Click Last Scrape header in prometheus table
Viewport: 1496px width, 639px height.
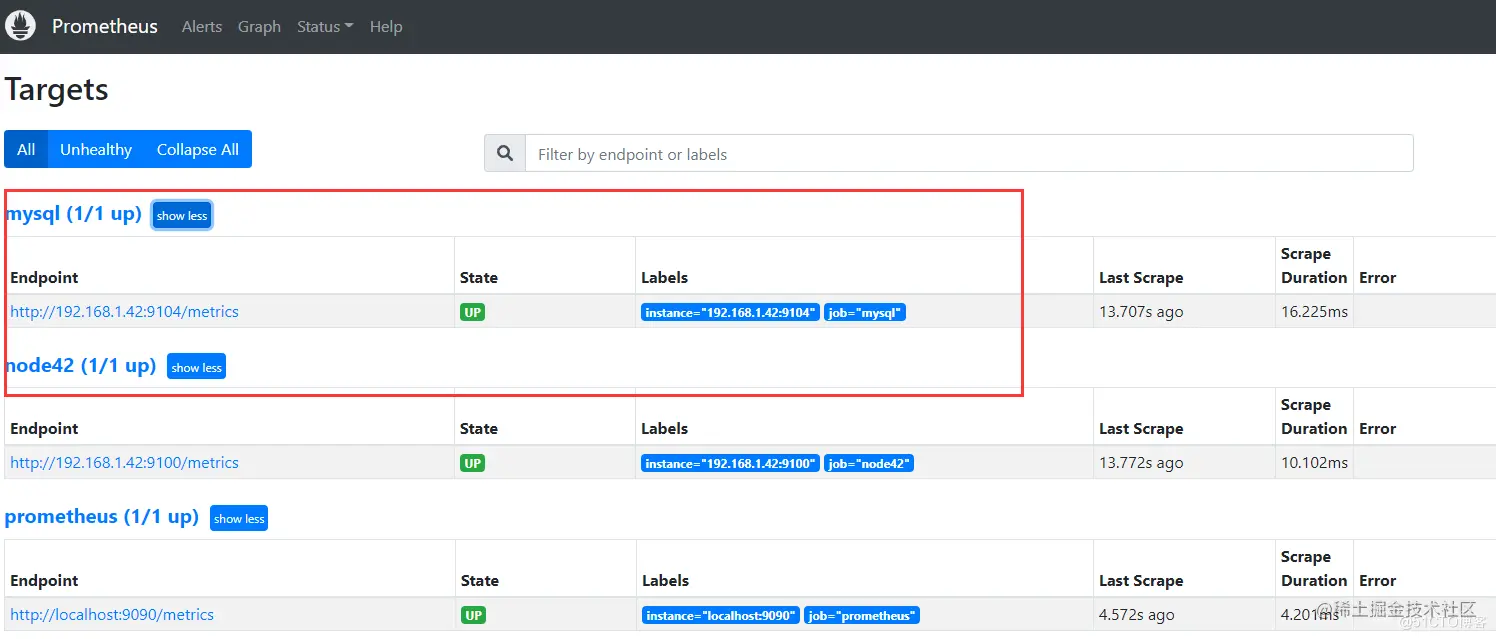[1141, 581]
